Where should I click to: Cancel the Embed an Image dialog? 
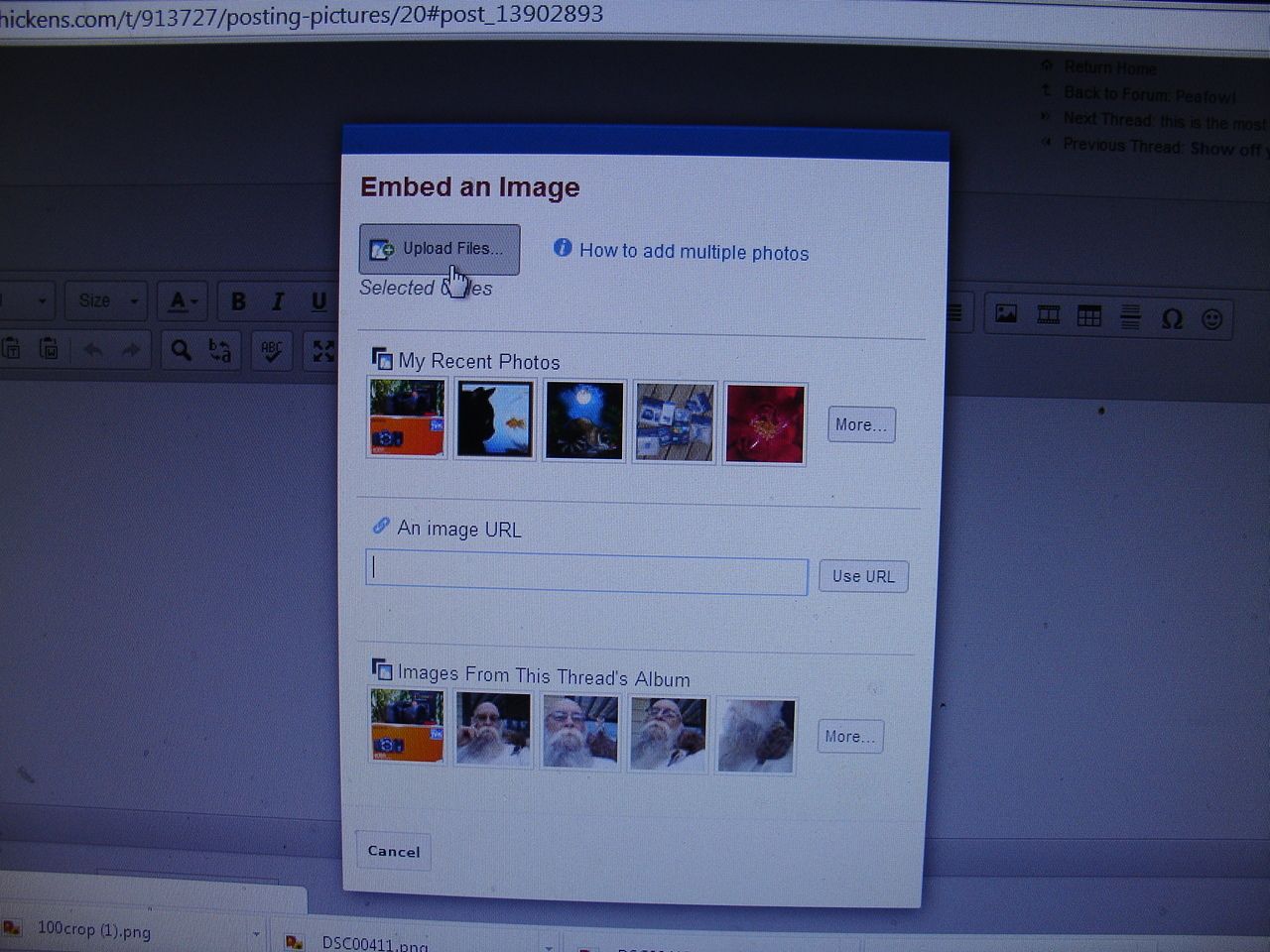394,851
